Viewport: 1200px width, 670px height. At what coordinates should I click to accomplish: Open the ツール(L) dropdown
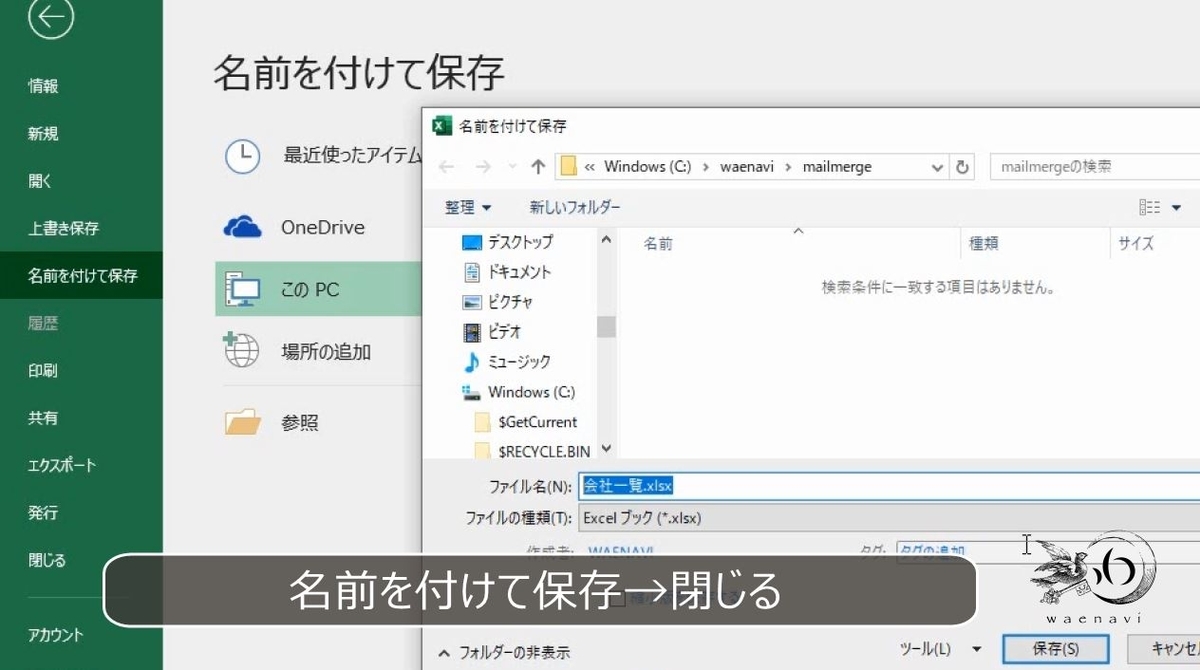point(938,648)
